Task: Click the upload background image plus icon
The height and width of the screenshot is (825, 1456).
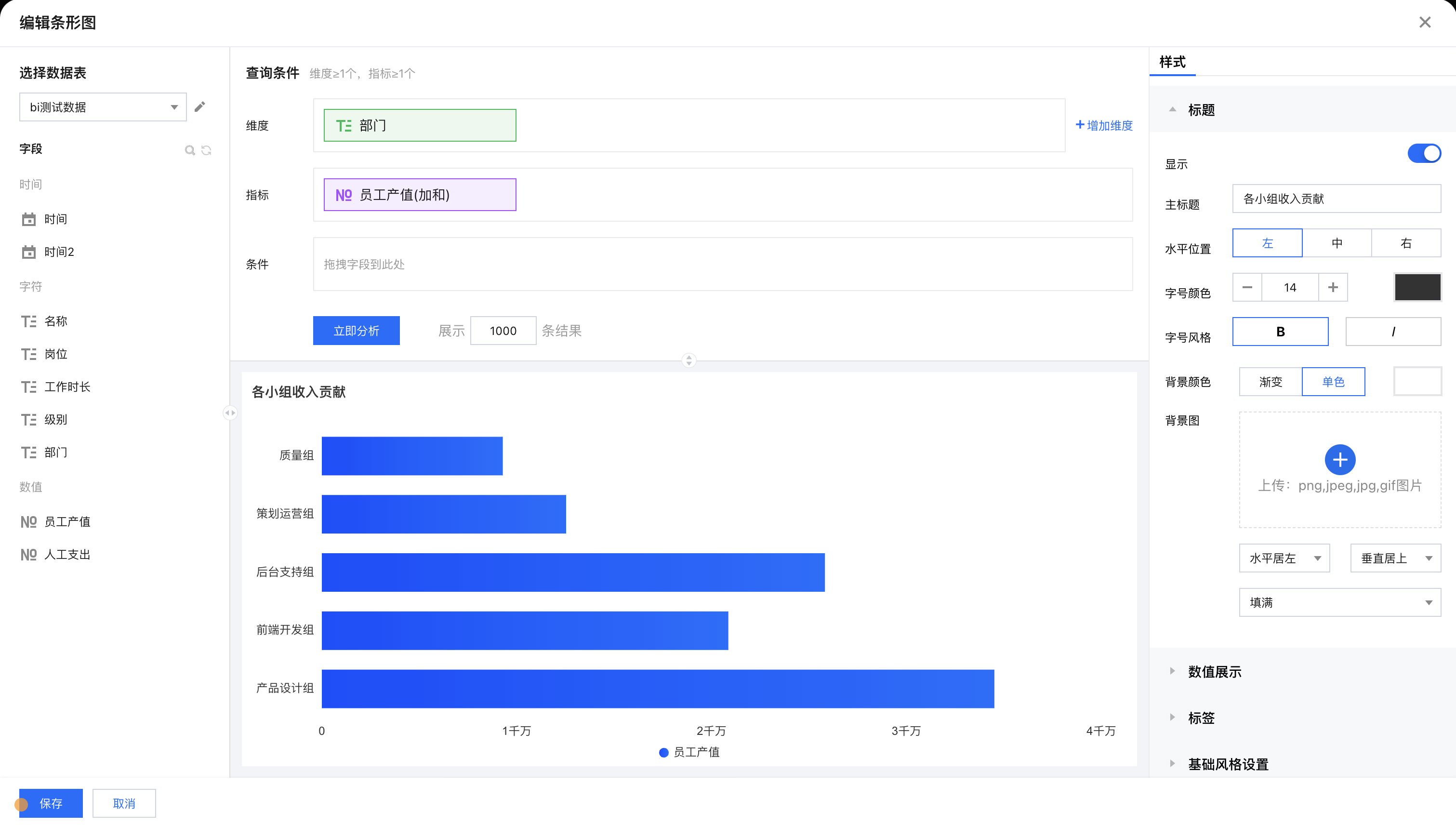Action: point(1339,460)
